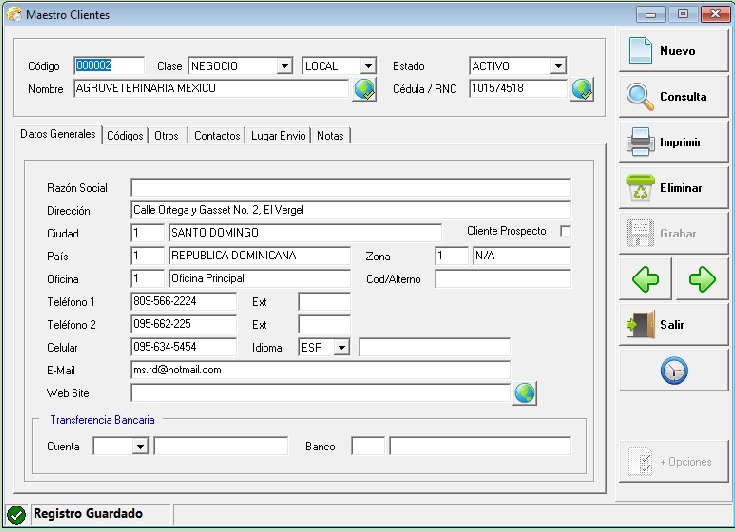This screenshot has height=531, width=735.
Task: Open the Cuenta type dropdown
Action: (x=139, y=446)
